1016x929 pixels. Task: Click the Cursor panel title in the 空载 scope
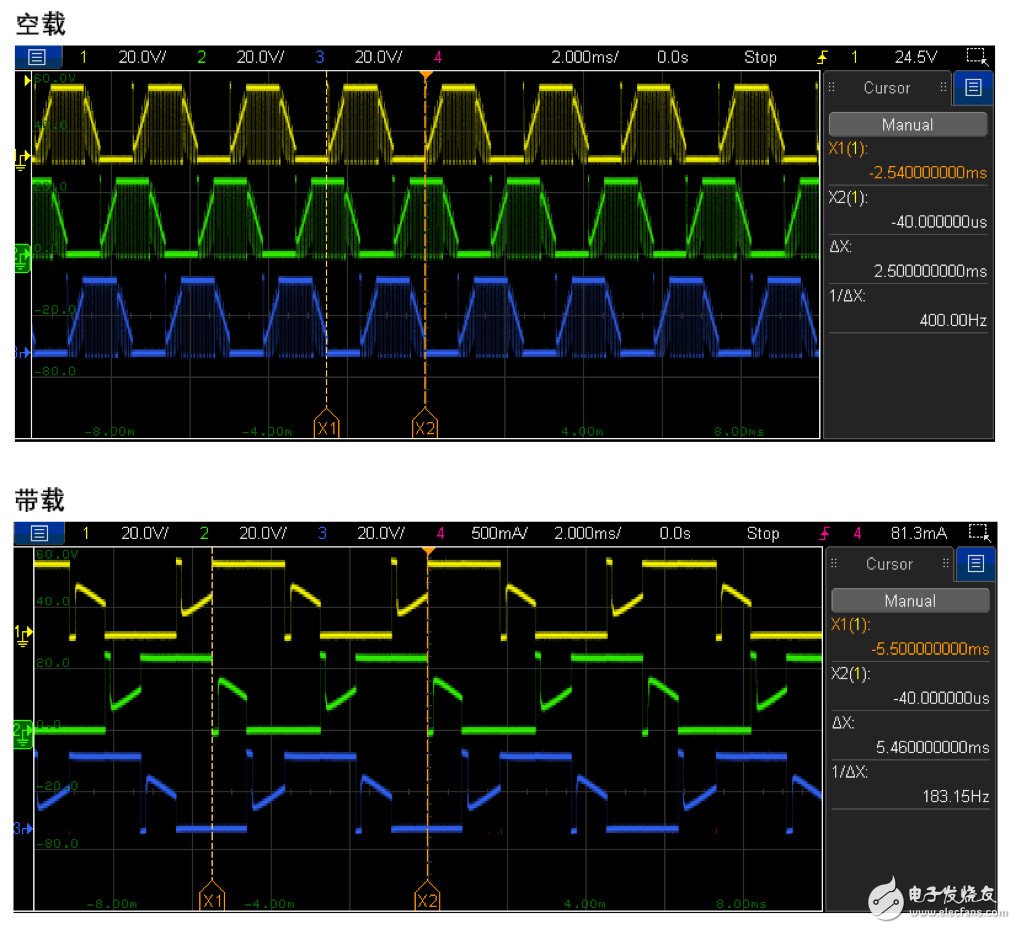tap(887, 87)
